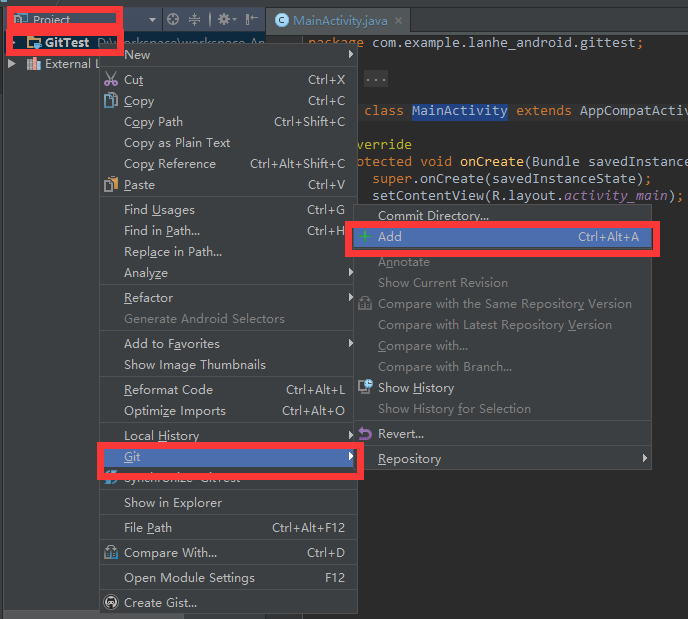
Task: Open the Repository submenu
Action: [503, 459]
